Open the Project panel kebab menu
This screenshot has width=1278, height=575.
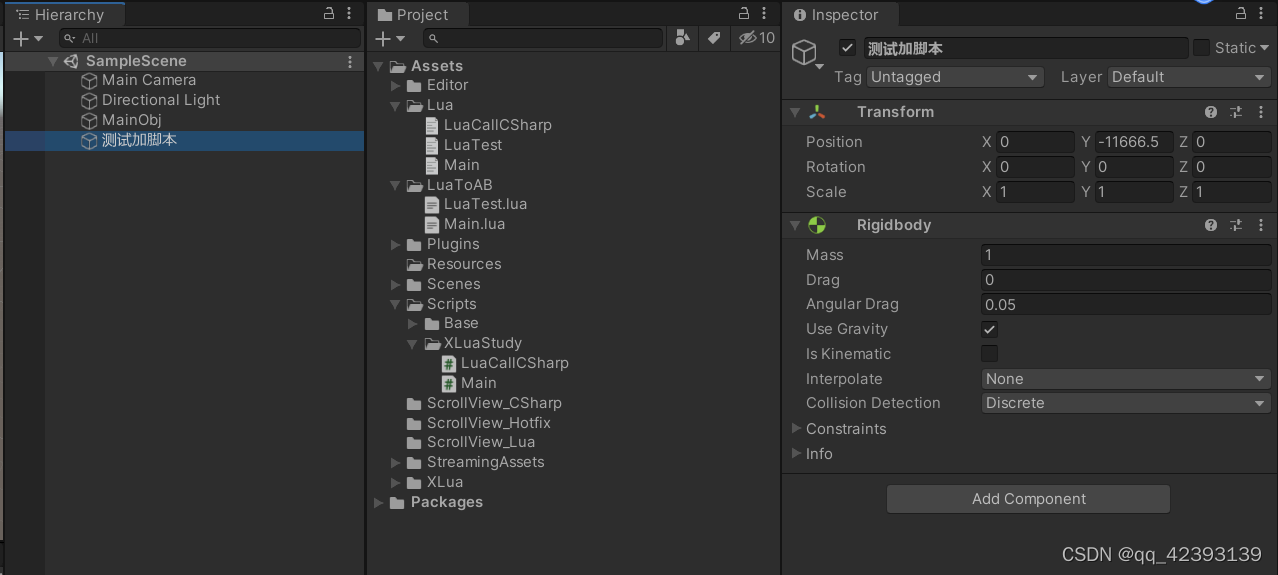point(762,14)
